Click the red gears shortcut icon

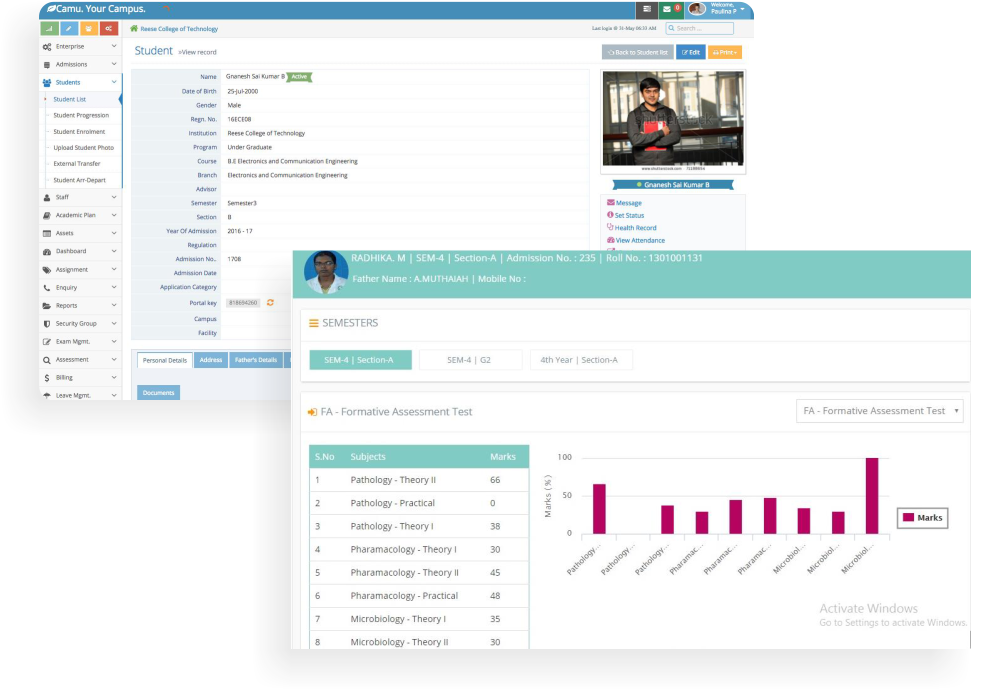109,28
